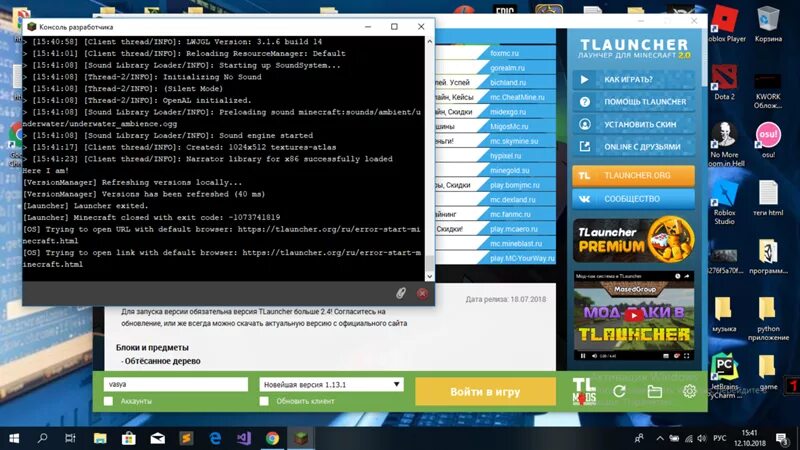Open the TLAUNCHER.ORG orange button
The height and width of the screenshot is (450, 800).
pyautogui.click(x=633, y=176)
